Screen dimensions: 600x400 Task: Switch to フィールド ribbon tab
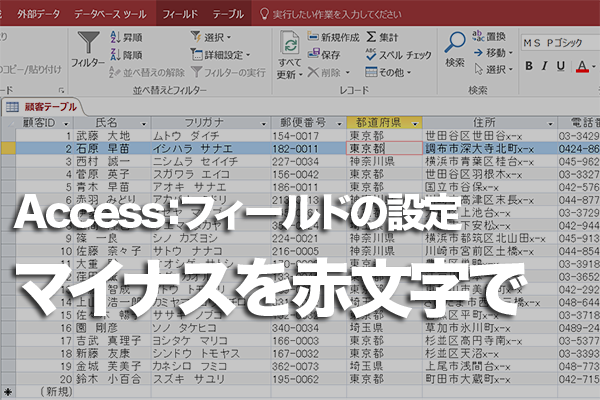180,14
